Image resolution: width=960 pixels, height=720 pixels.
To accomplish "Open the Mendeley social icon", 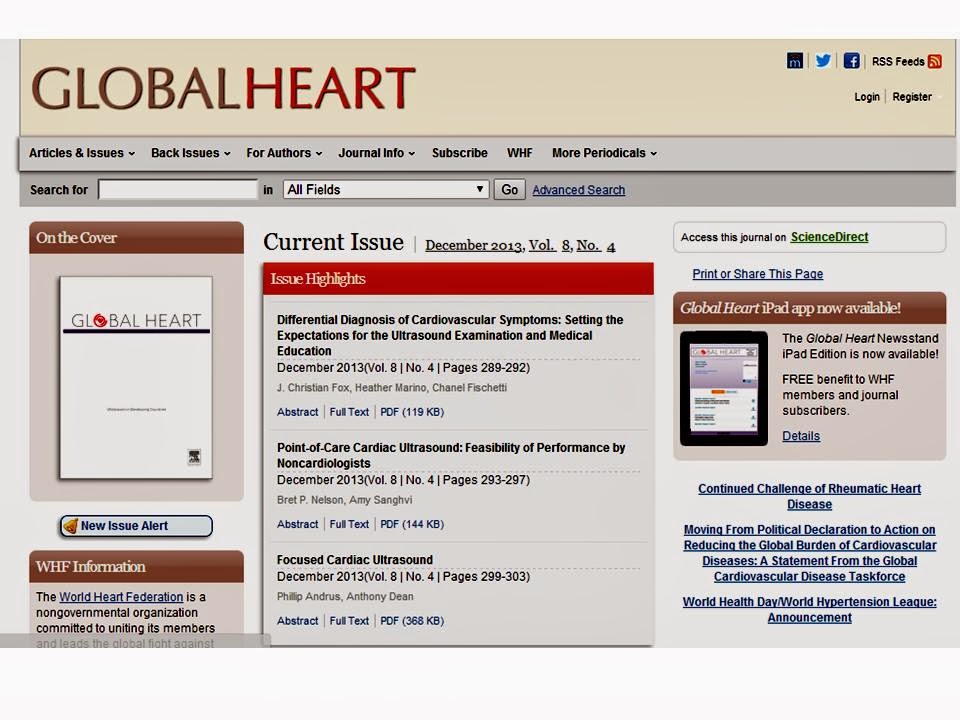I will (x=794, y=61).
